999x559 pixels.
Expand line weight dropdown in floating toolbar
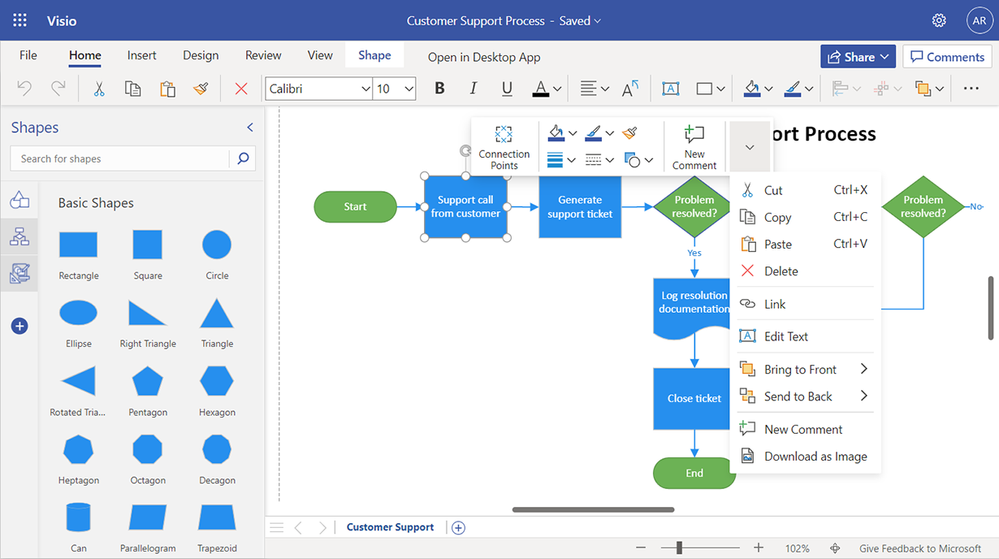tap(571, 160)
